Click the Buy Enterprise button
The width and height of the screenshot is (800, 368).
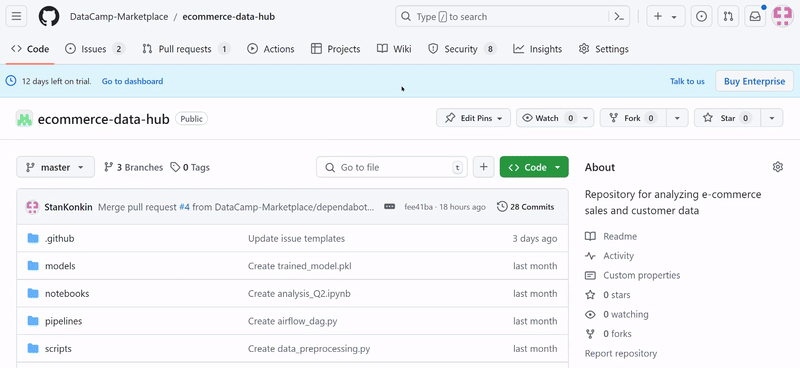755,81
